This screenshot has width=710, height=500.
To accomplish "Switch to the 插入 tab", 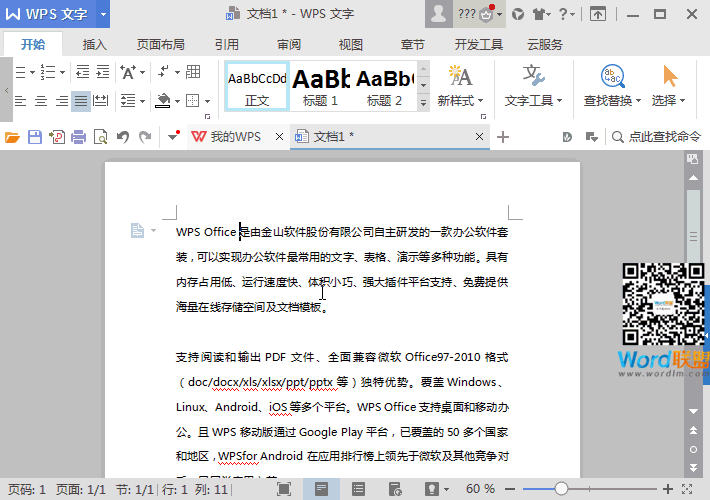I will pos(95,44).
